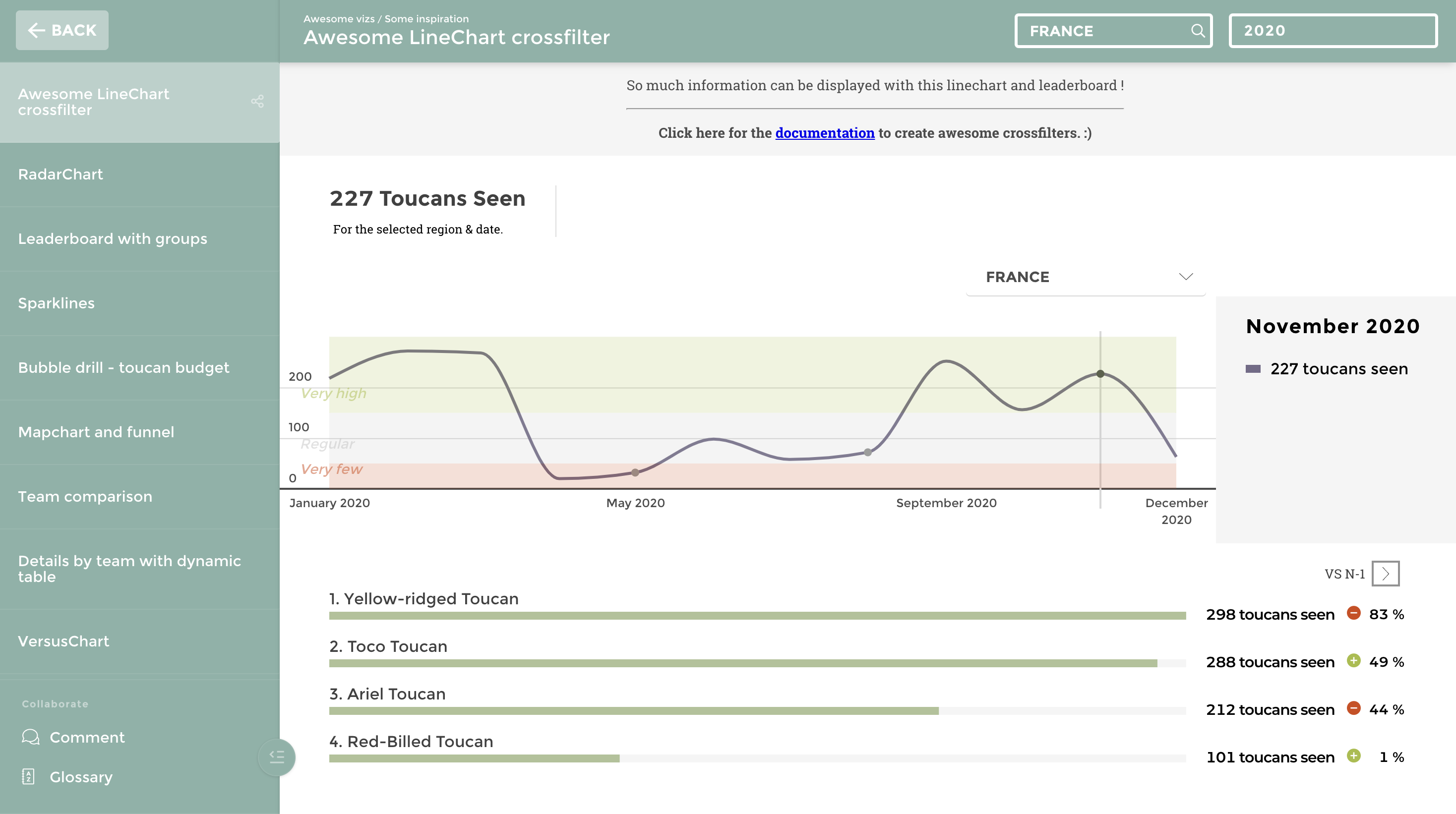Click the Ariel Toucan progress bar

[x=633, y=711]
